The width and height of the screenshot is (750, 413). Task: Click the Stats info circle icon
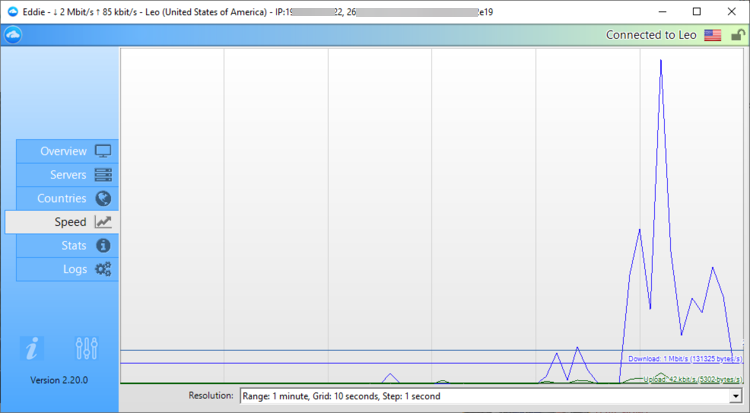click(103, 245)
